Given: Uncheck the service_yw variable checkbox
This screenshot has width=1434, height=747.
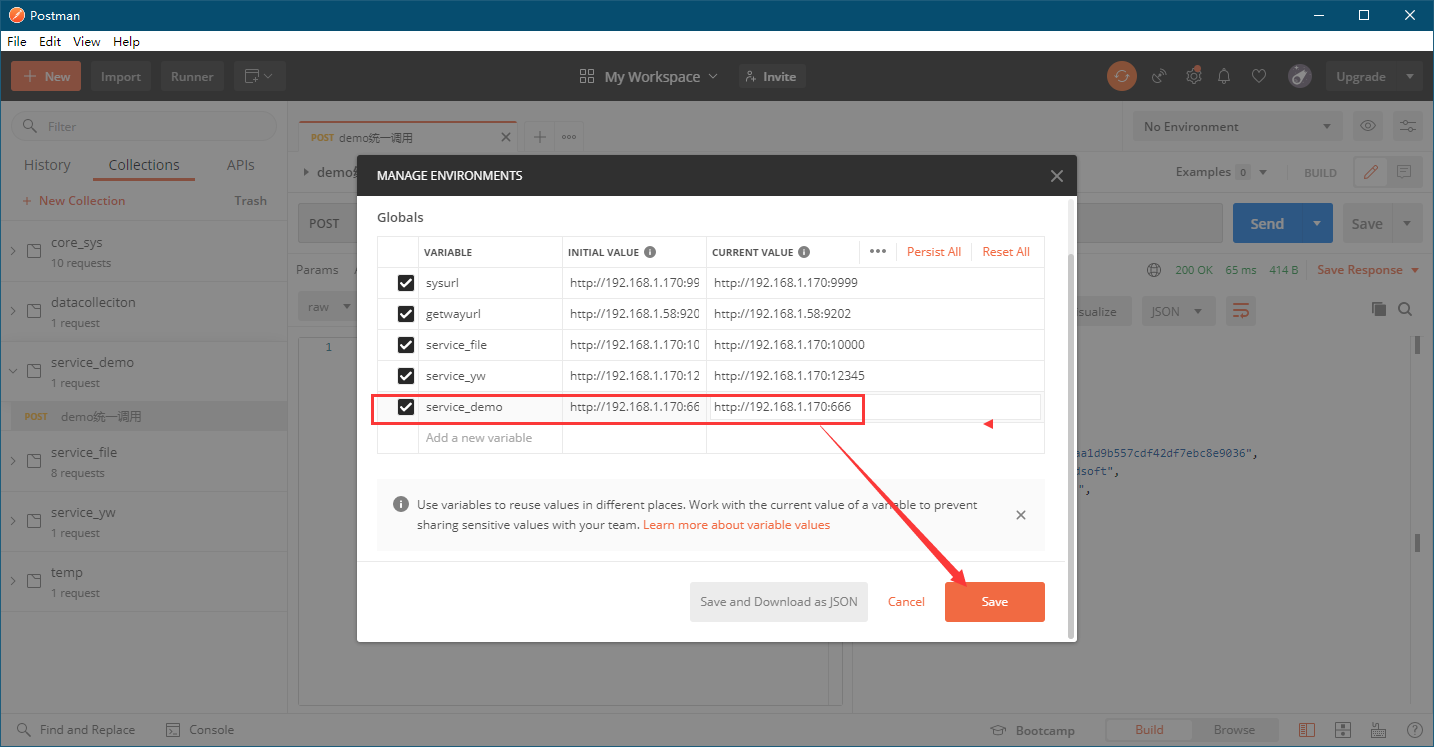Looking at the screenshot, I should (x=405, y=376).
